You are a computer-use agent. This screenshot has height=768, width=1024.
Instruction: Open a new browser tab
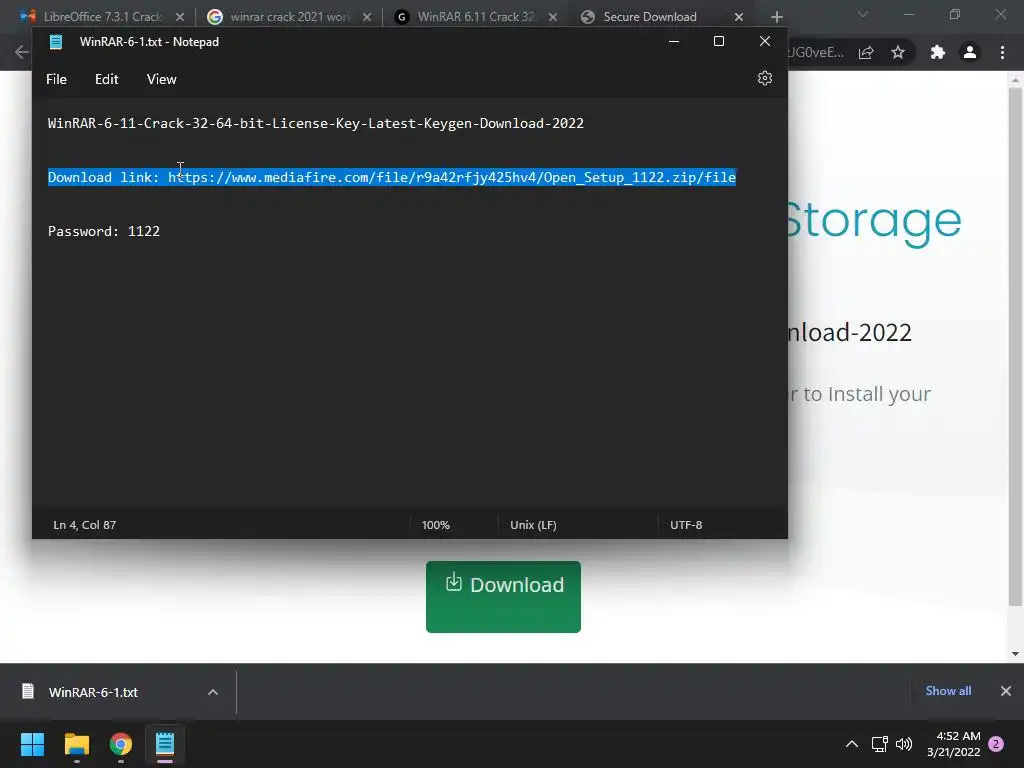click(x=776, y=17)
